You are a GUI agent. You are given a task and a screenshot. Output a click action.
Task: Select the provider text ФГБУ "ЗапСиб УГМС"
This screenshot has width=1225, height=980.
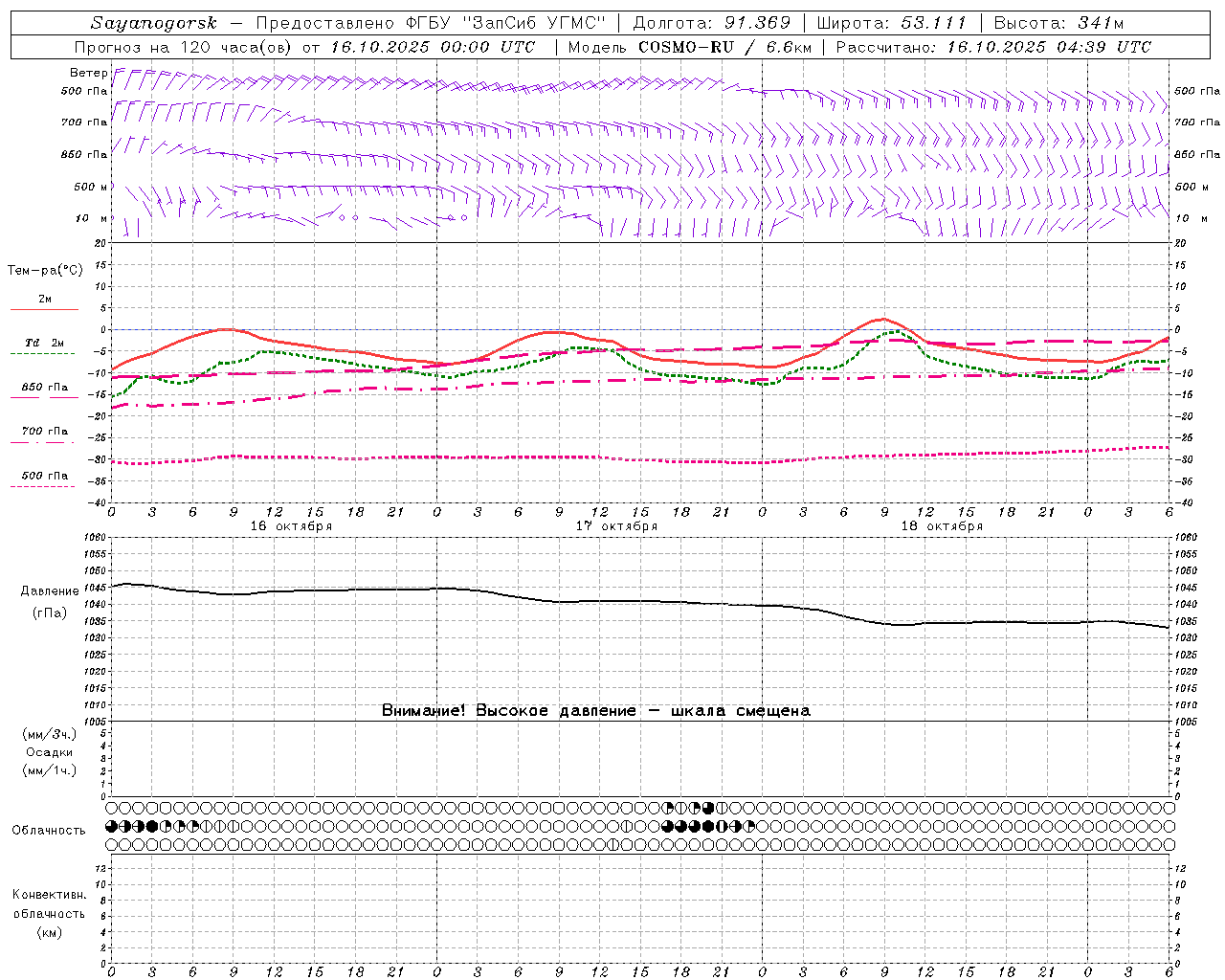coord(507,24)
